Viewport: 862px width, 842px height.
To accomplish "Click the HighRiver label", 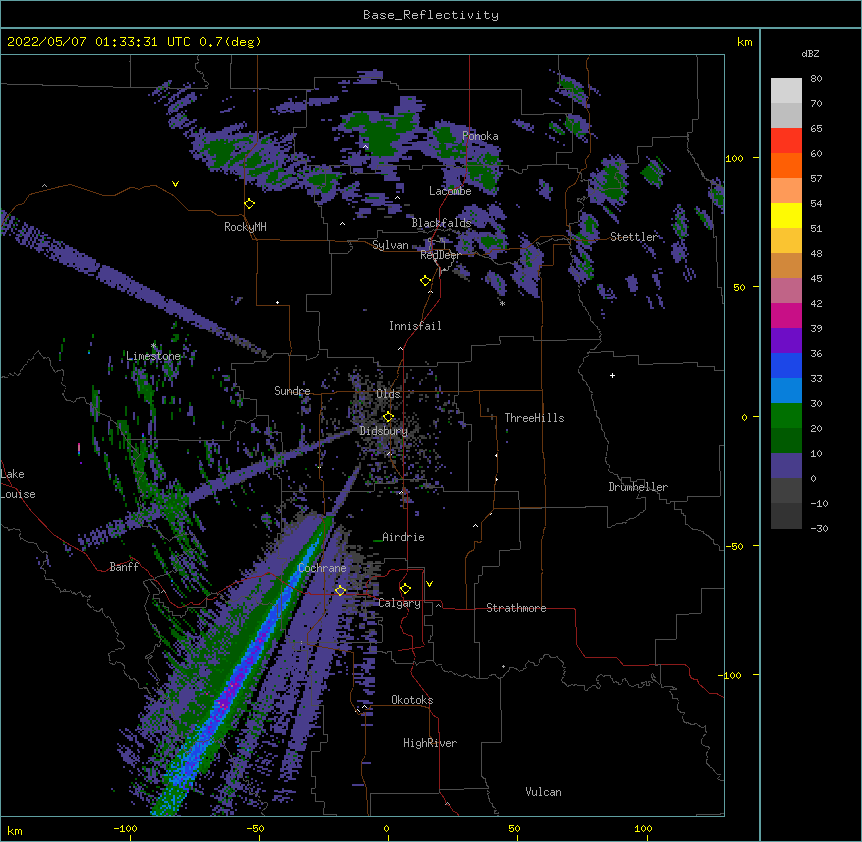I will pos(430,743).
